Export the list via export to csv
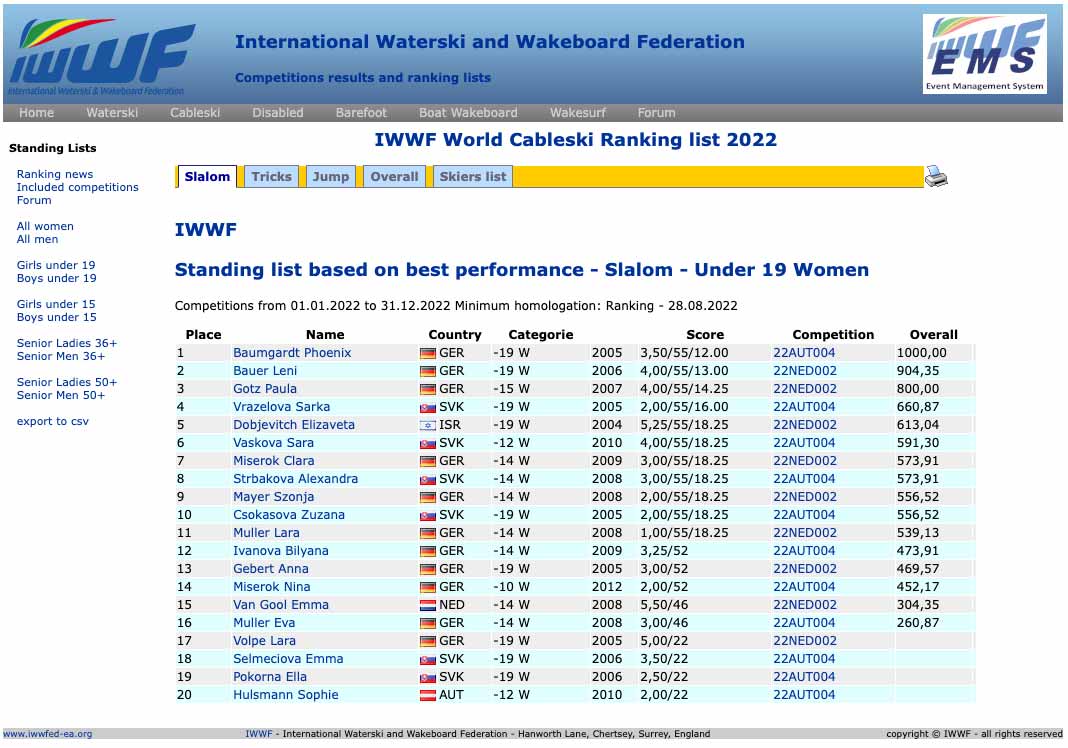This screenshot has width=1068, height=748. (52, 421)
